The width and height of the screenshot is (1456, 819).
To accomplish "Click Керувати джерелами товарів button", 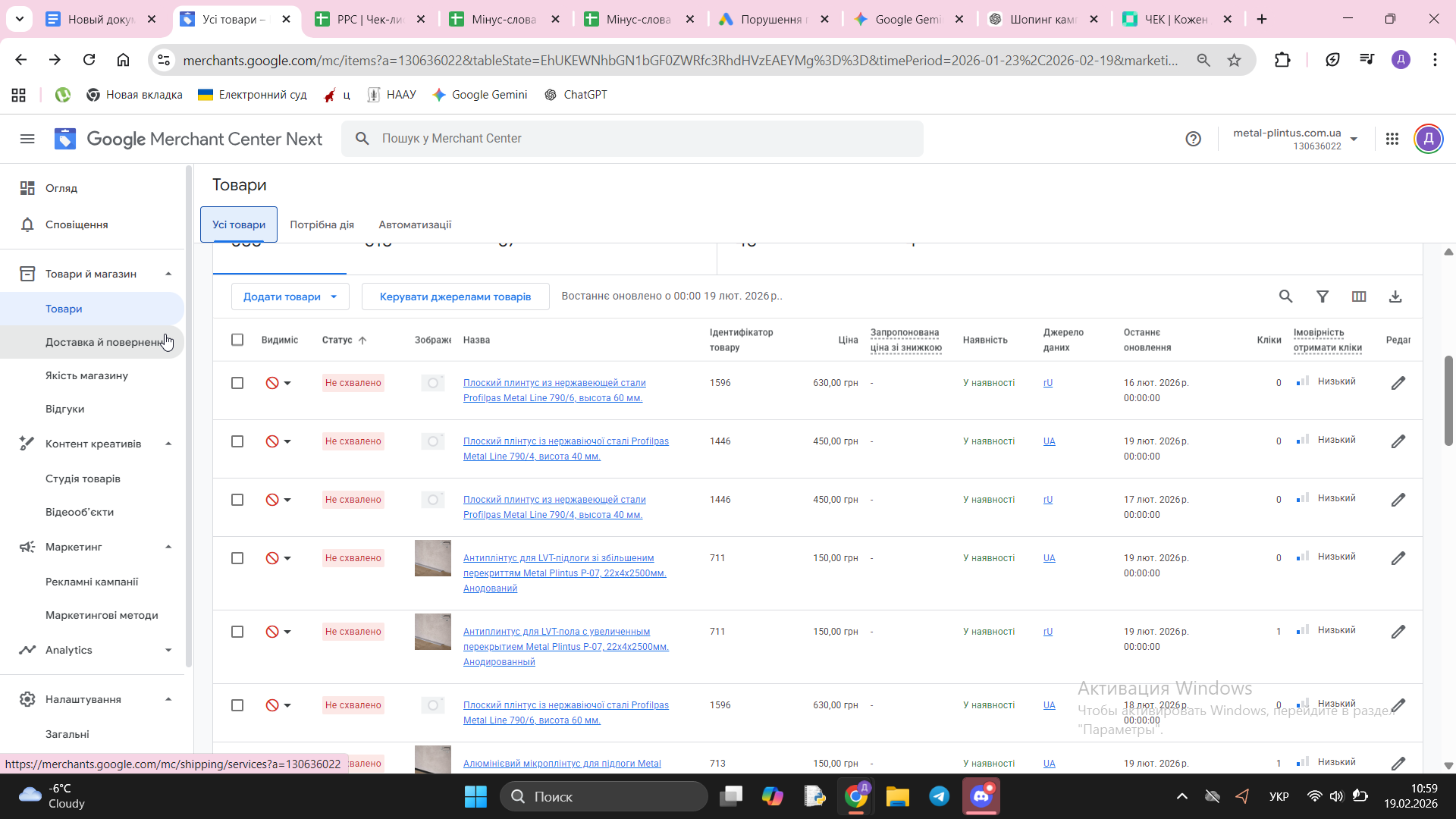I will [x=455, y=297].
